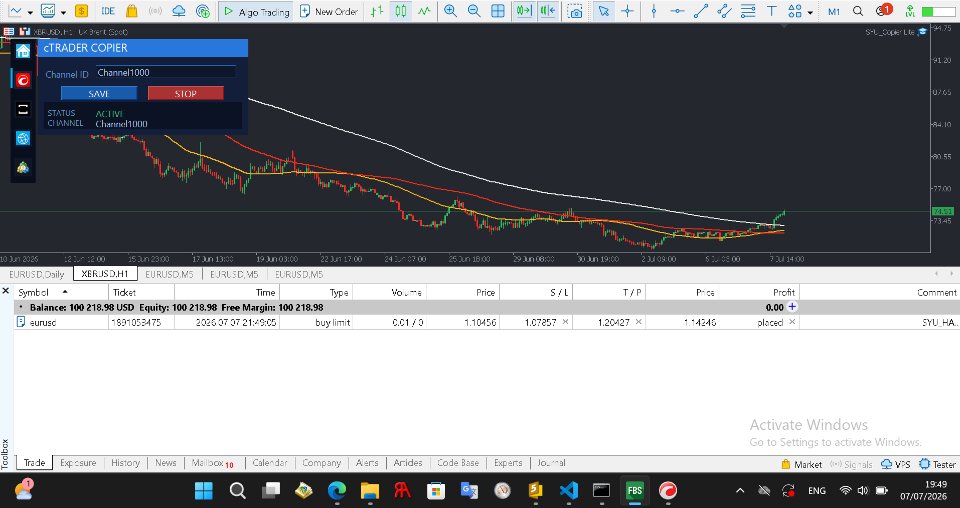Toggle the Algo Trading button
The image size is (960, 508).
256,11
